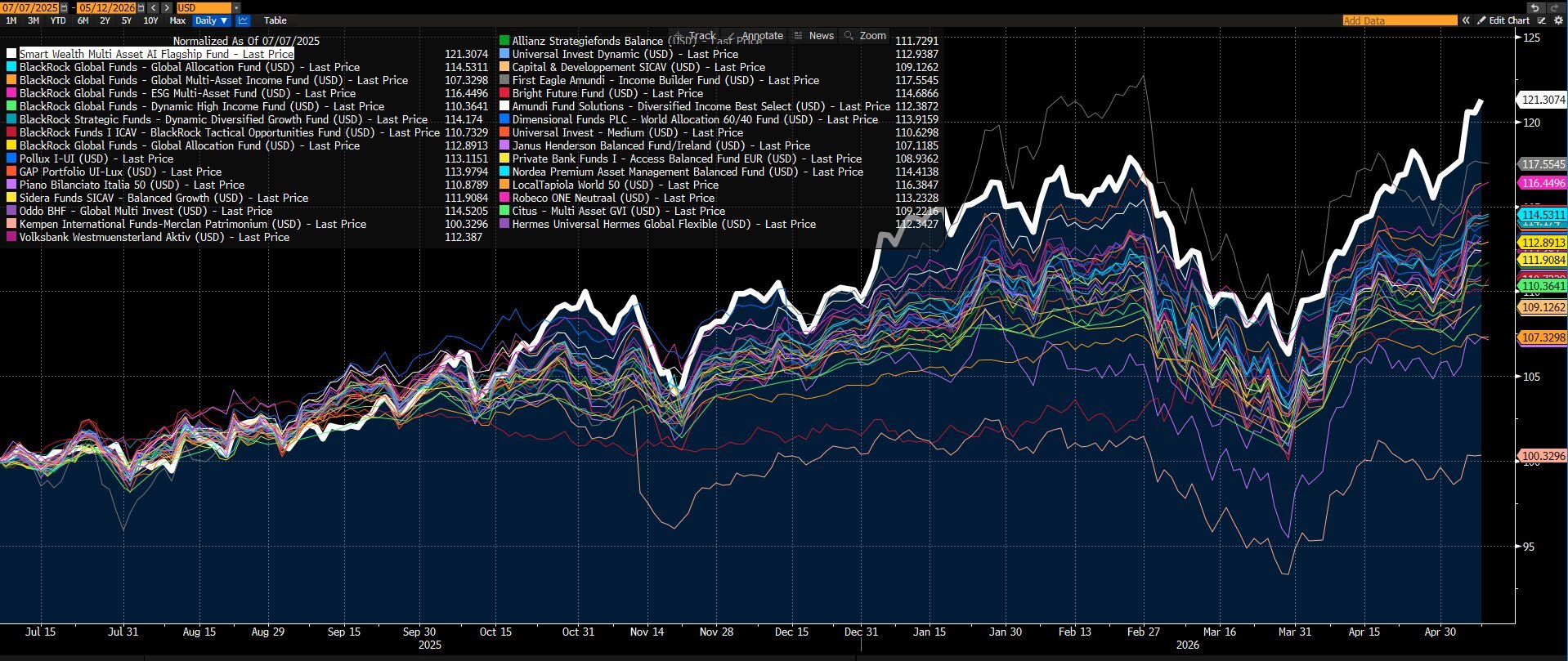Screen dimensions: 1568x661
Task: Click the Edit Chart pencil button
Action: pos(1503,20)
